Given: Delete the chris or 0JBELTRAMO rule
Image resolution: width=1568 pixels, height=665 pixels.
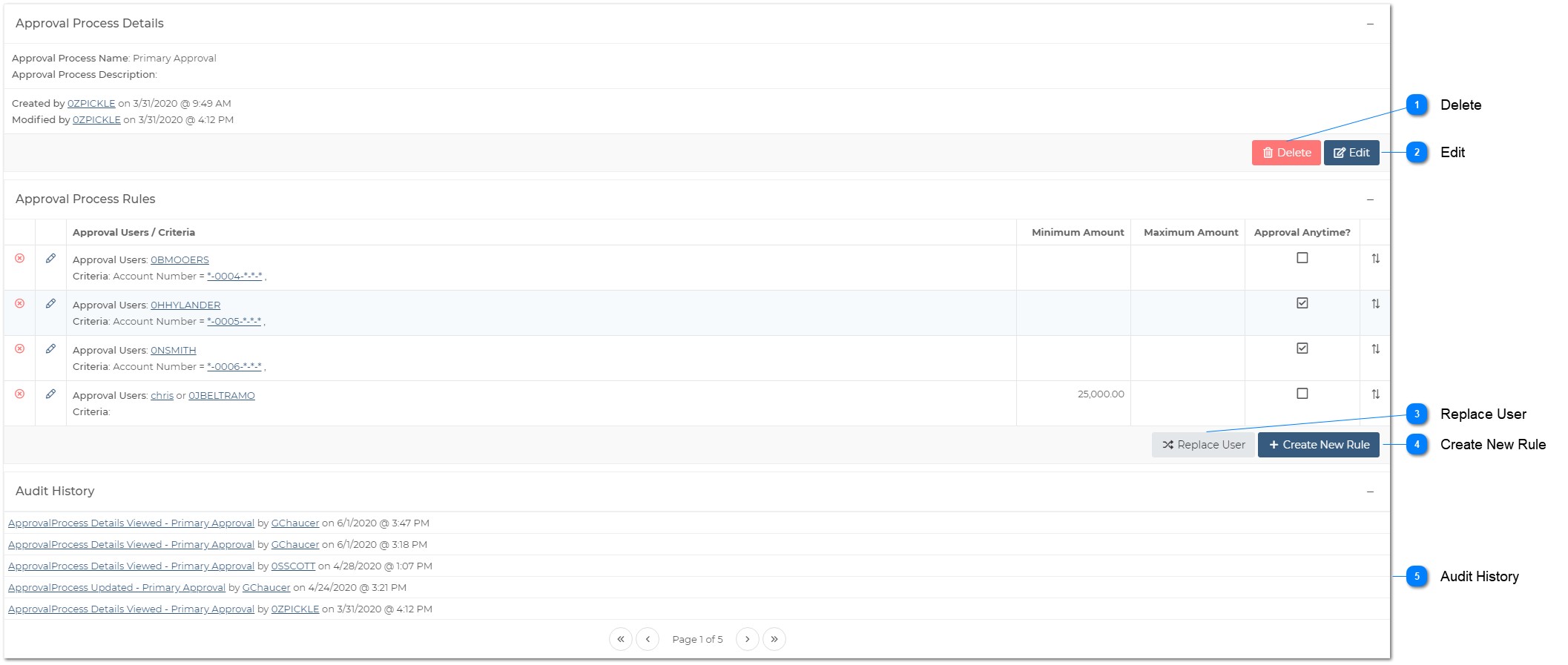Looking at the screenshot, I should (x=20, y=394).
